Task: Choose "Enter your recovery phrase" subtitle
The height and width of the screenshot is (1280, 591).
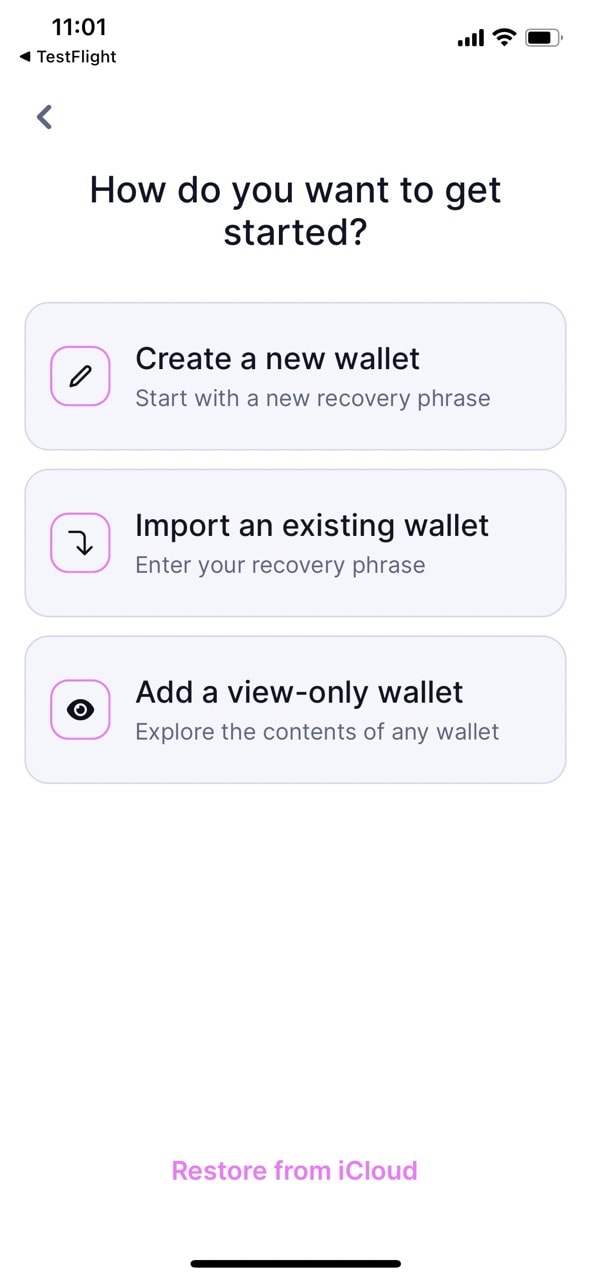Action: pos(280,565)
